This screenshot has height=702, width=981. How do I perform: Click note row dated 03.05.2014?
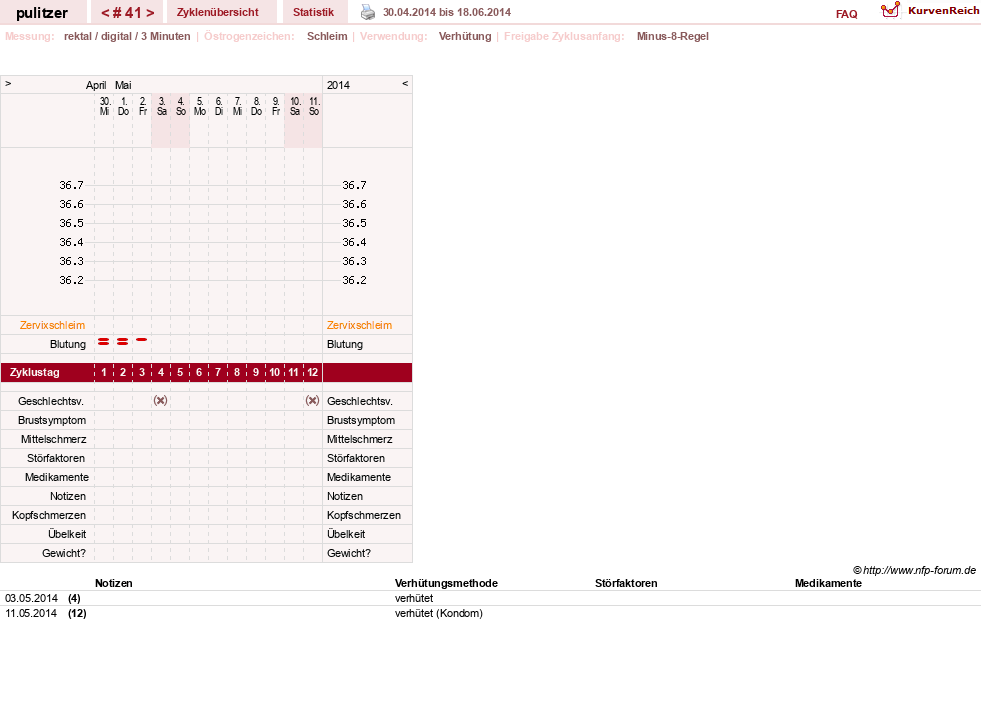(x=490, y=598)
